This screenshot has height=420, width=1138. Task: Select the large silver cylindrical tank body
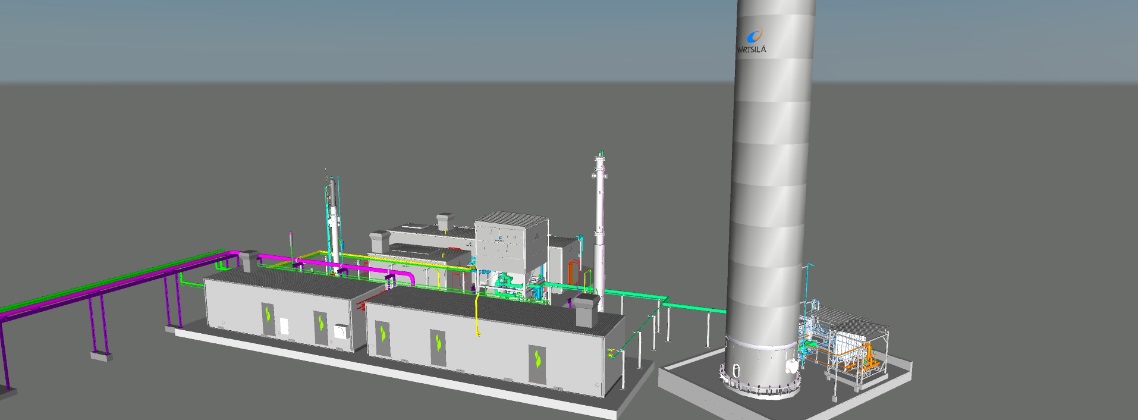[x=770, y=200]
